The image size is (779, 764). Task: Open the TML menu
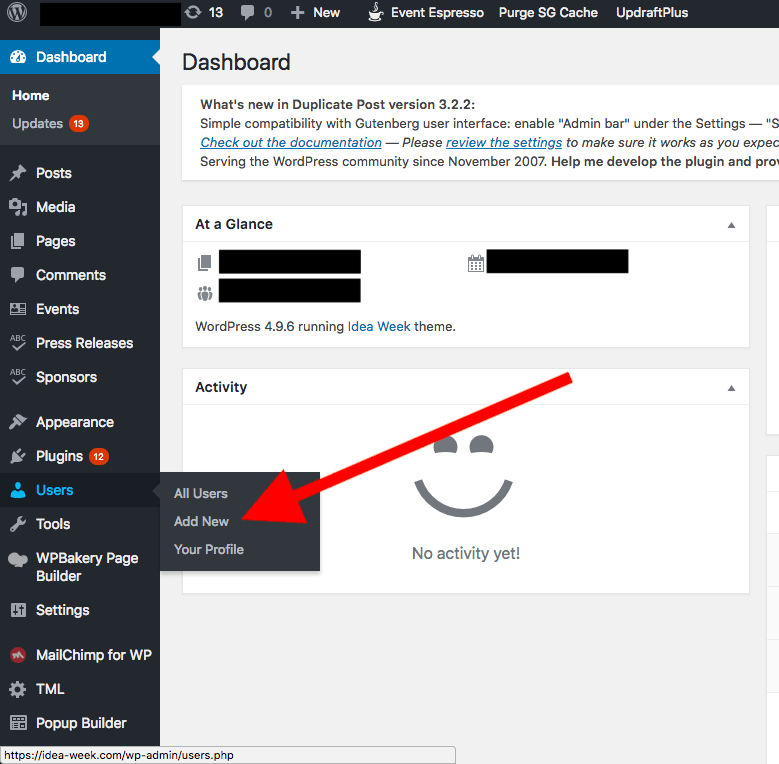click(50, 689)
